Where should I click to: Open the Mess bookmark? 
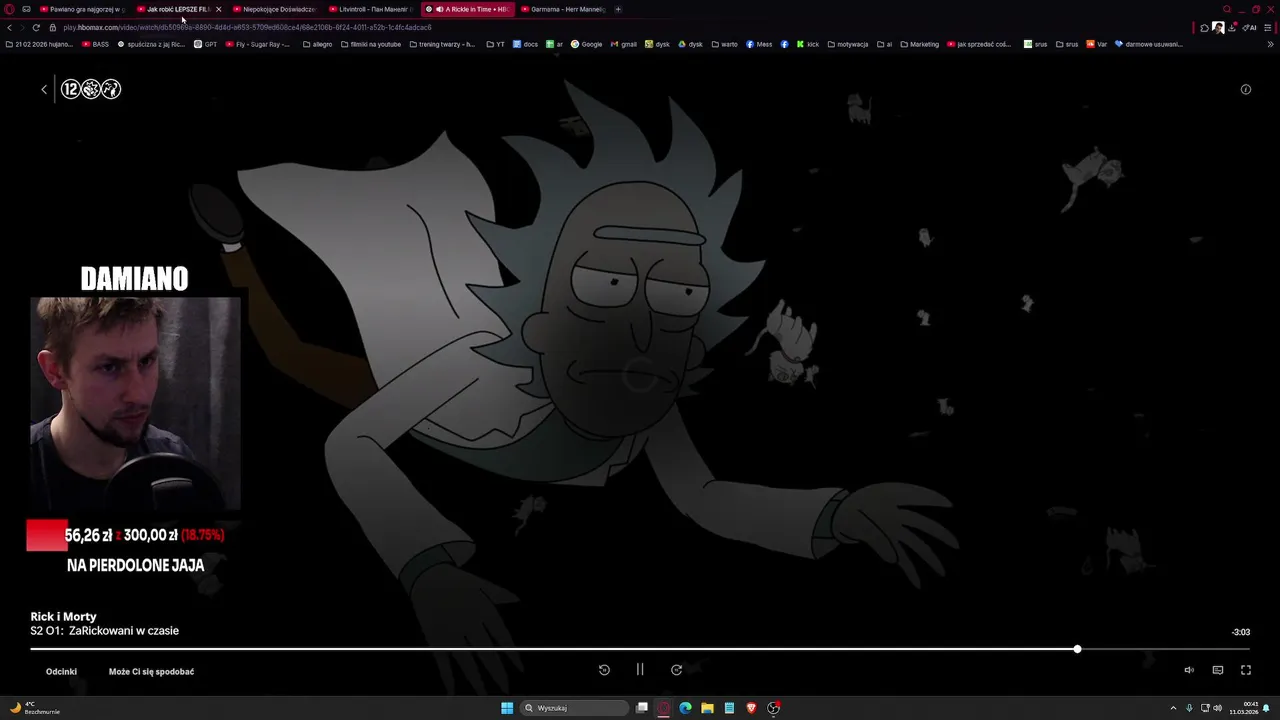[759, 44]
